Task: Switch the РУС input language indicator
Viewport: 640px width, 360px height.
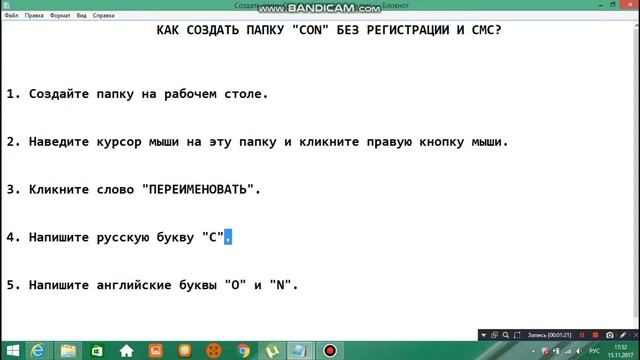Action: coord(595,351)
